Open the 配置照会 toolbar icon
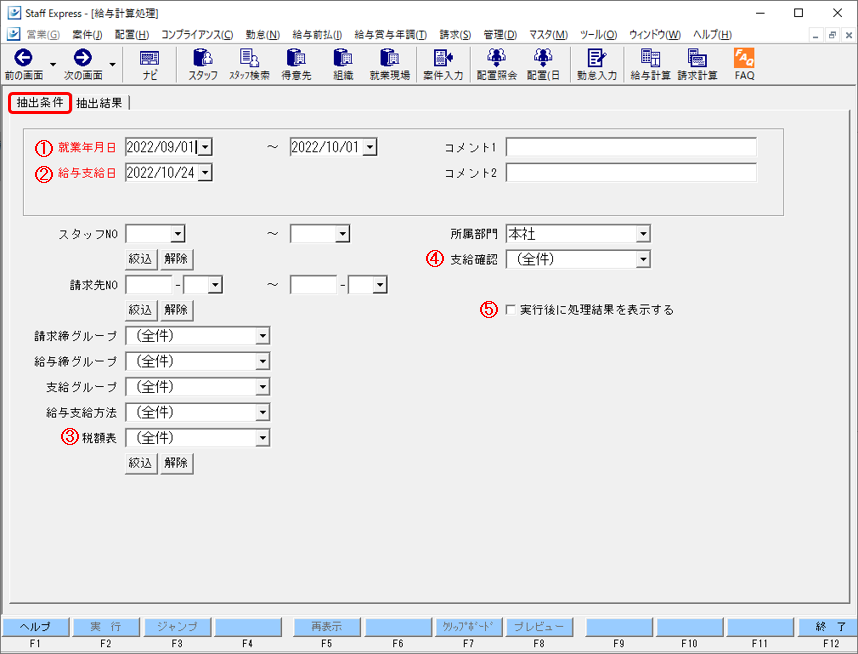The image size is (858, 654). pos(496,57)
